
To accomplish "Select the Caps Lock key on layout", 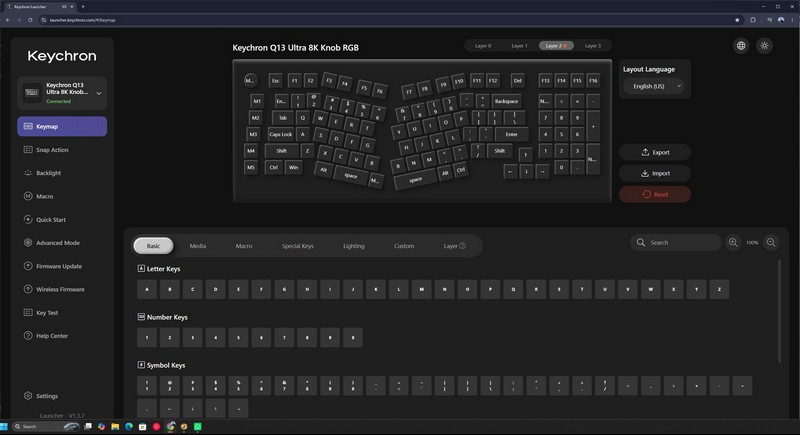I will 281,135.
